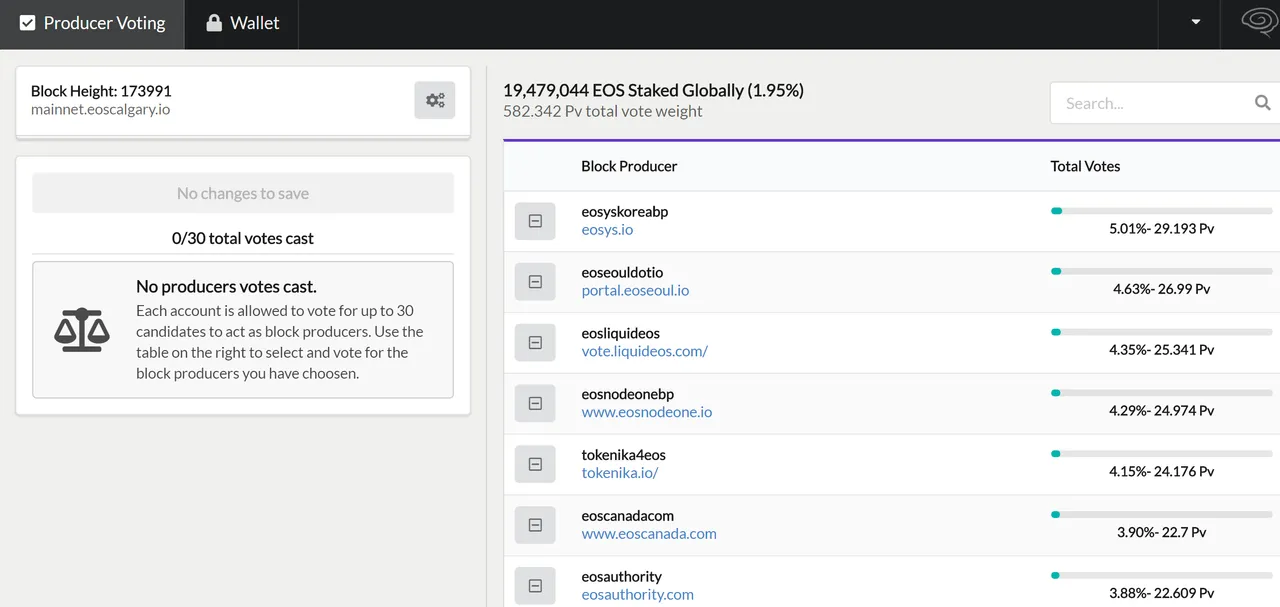The image size is (1280, 607).
Task: Click the eosnodeonebp vote progress bar
Action: click(x=1161, y=393)
